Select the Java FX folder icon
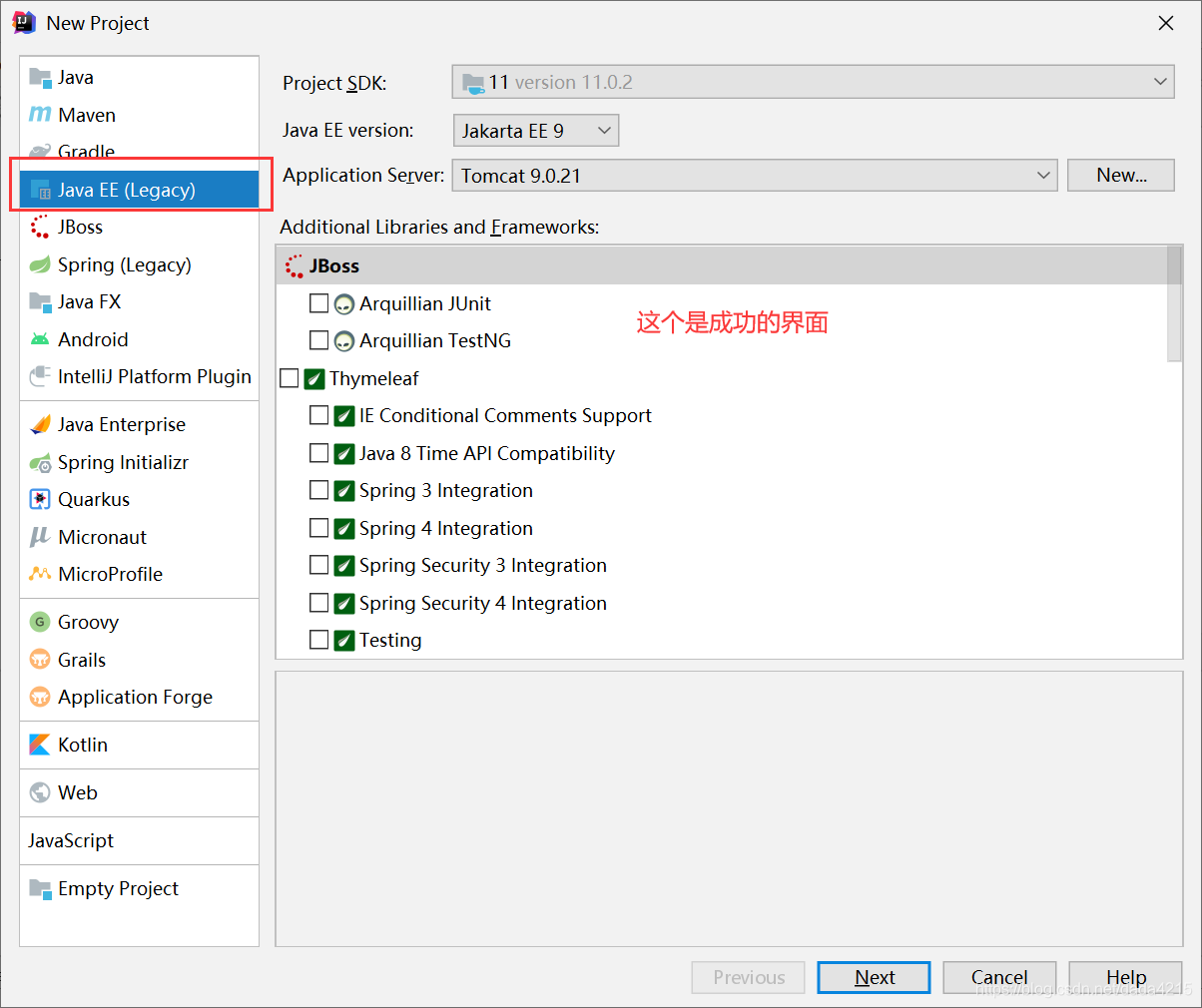This screenshot has height=1008, width=1202. 40,301
